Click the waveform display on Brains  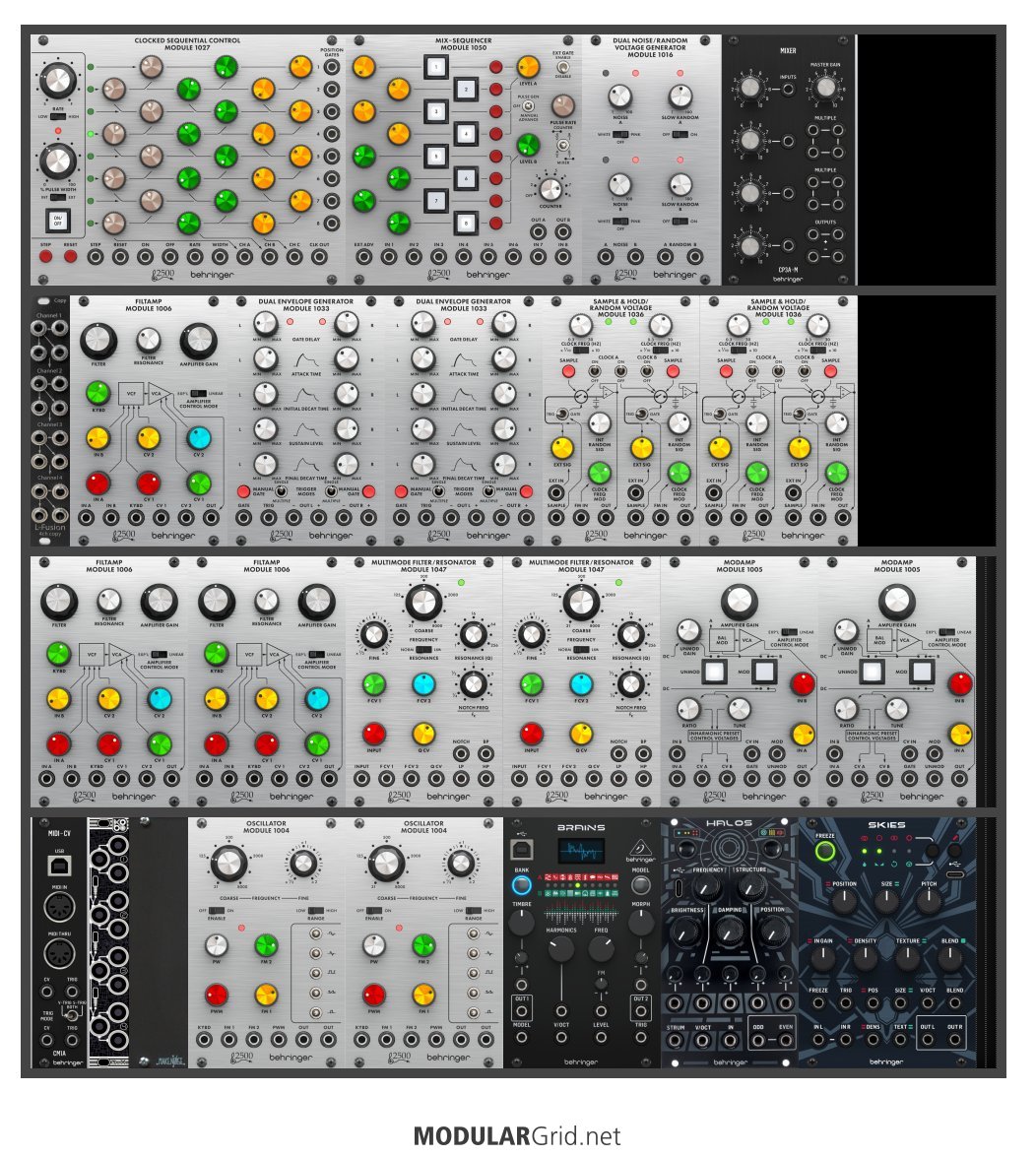pos(581,852)
